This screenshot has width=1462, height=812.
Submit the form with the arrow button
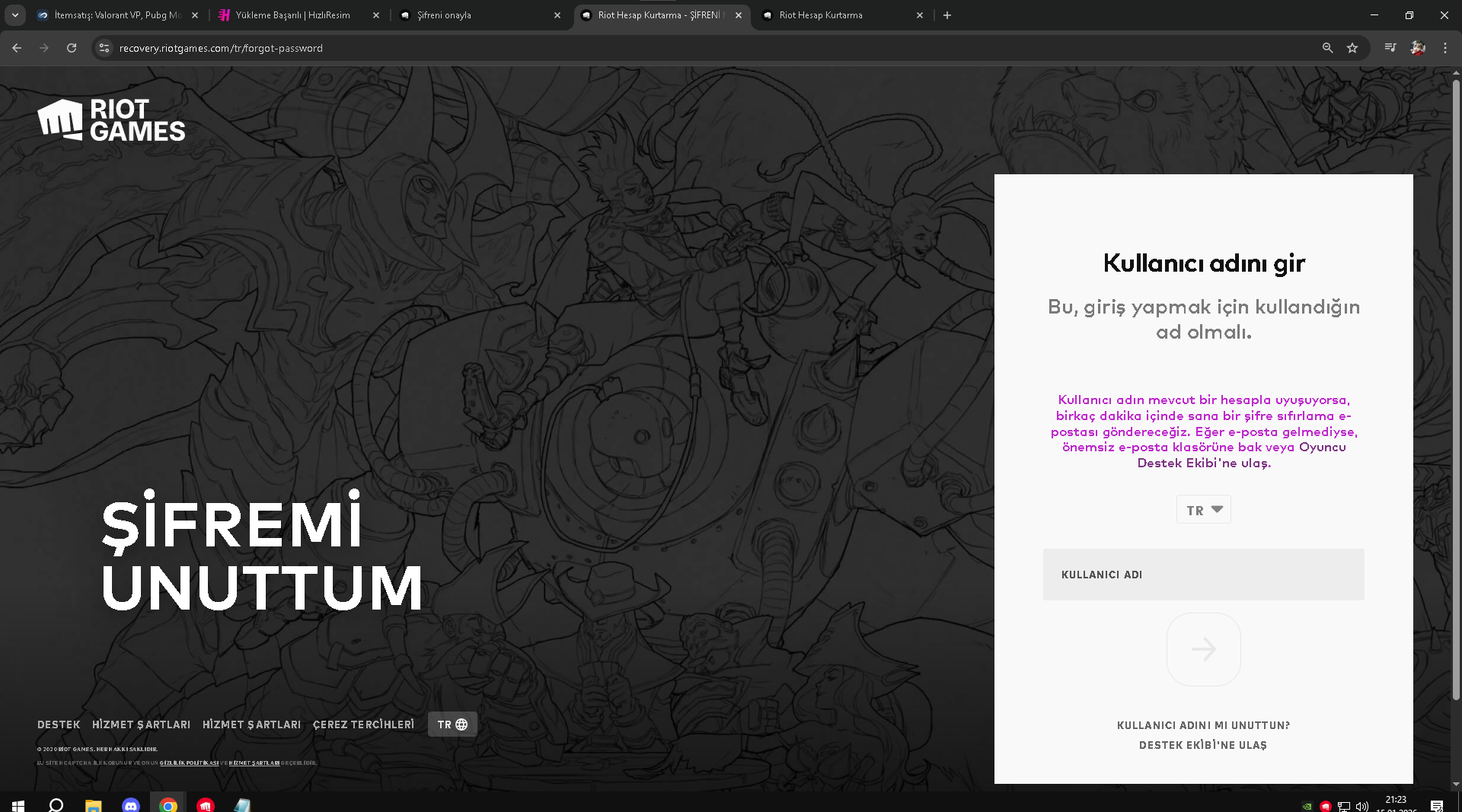(1204, 649)
